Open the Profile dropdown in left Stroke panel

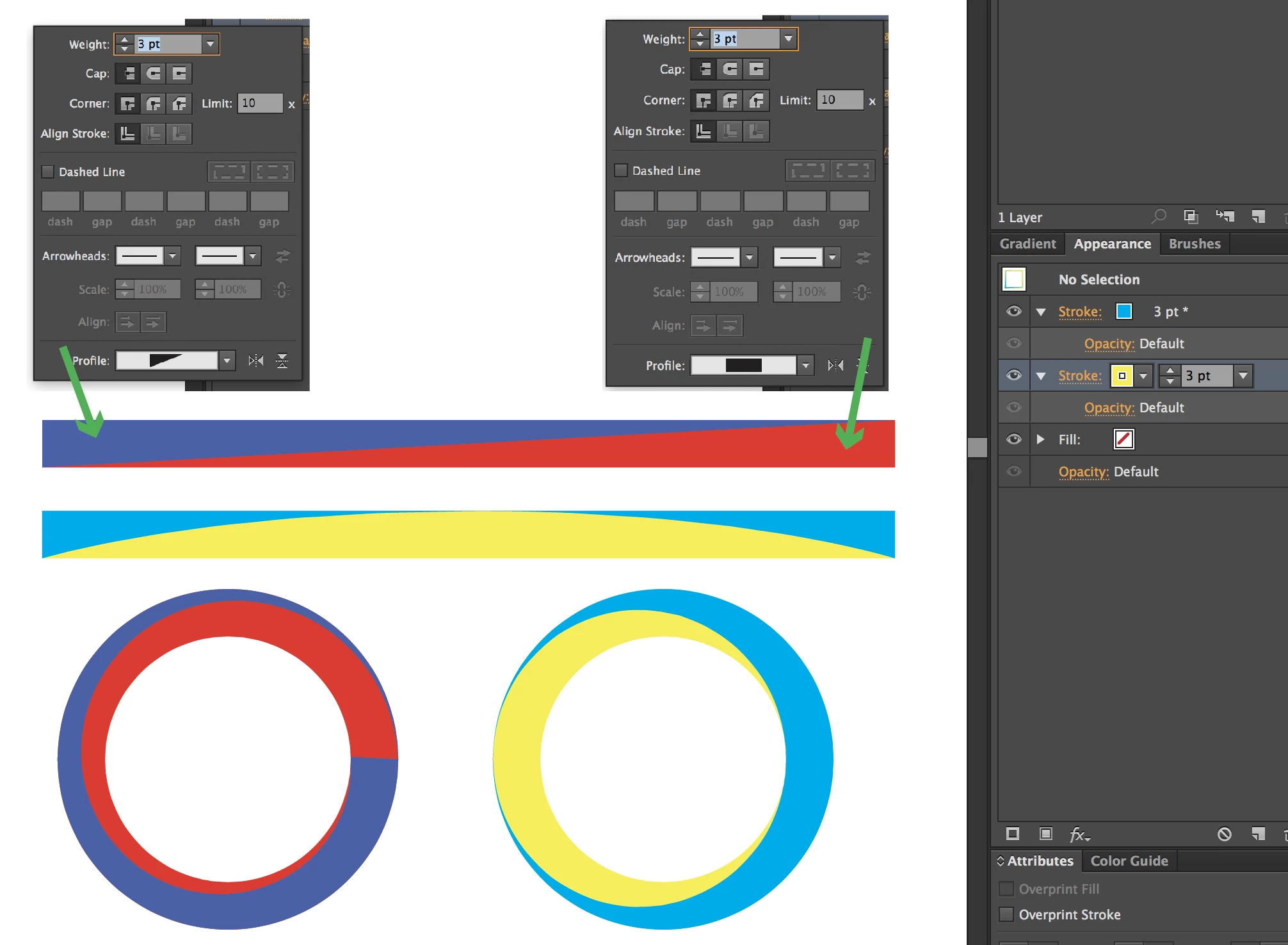click(x=227, y=361)
